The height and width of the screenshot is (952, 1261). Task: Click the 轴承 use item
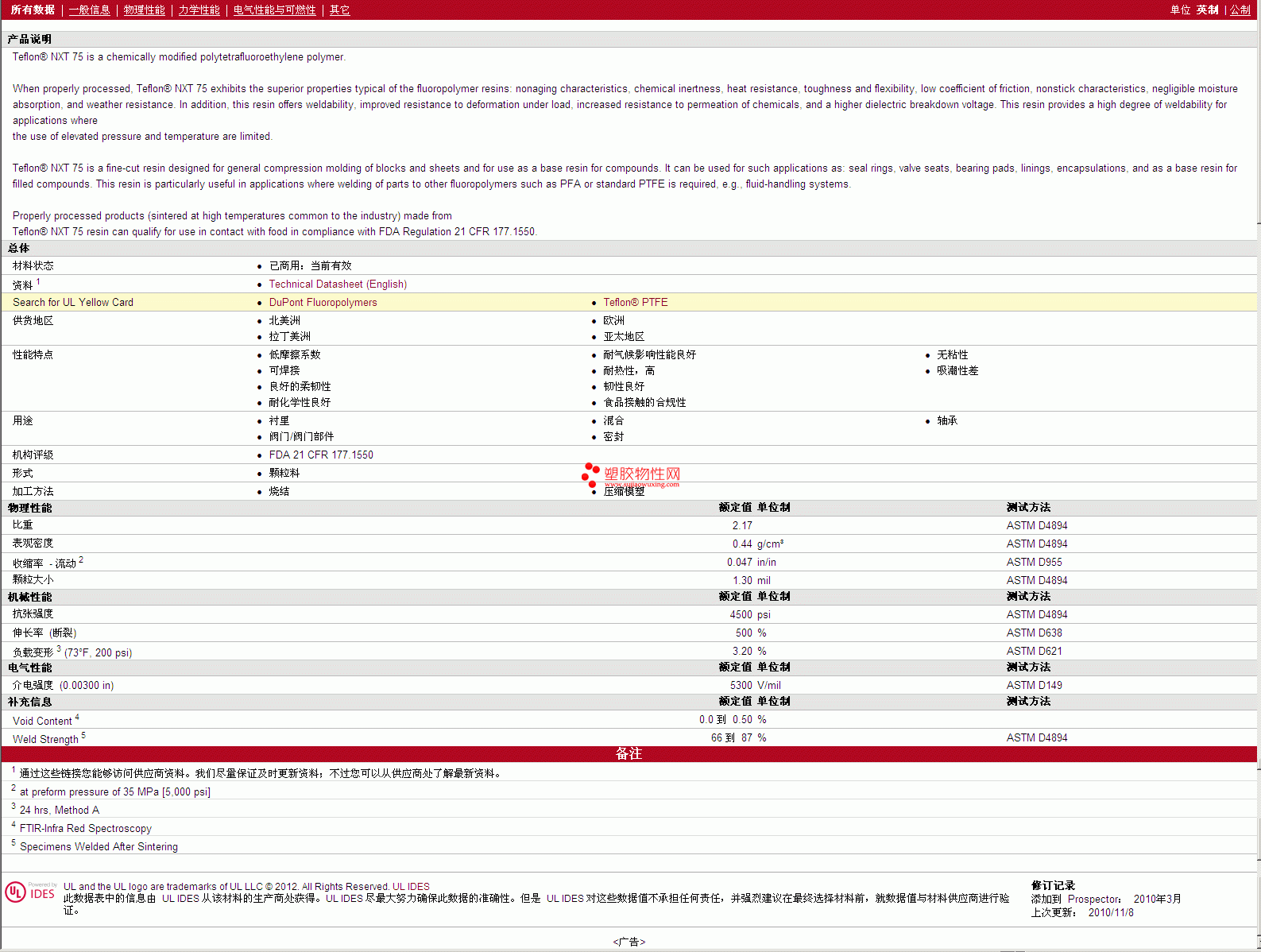coord(947,420)
